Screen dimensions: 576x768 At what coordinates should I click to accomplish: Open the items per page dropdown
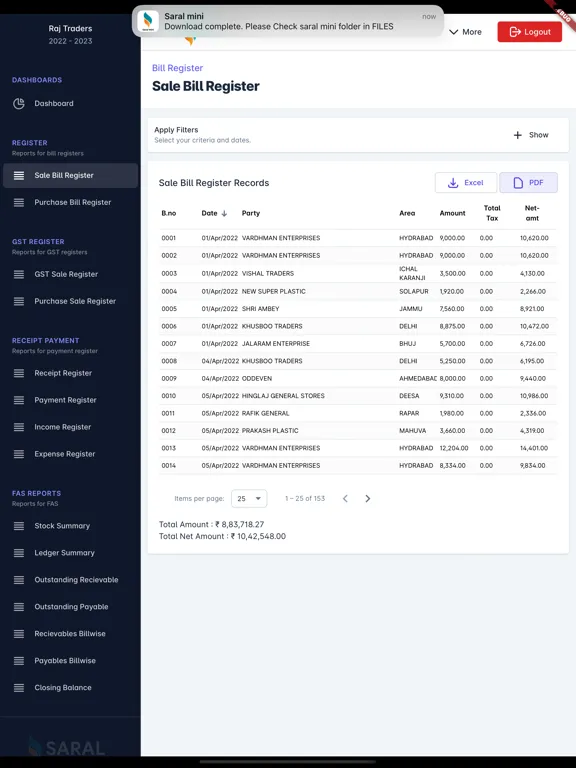(x=249, y=499)
